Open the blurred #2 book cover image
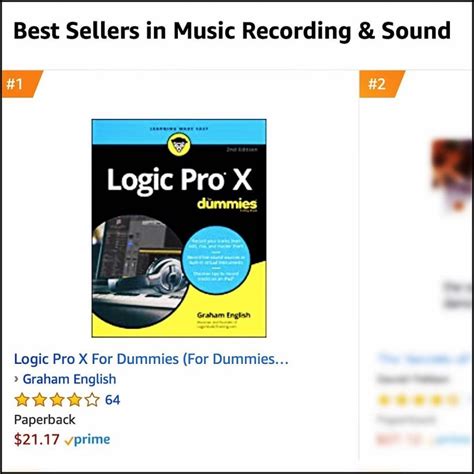Screen dimensions: 474x474 pyautogui.click(x=452, y=175)
